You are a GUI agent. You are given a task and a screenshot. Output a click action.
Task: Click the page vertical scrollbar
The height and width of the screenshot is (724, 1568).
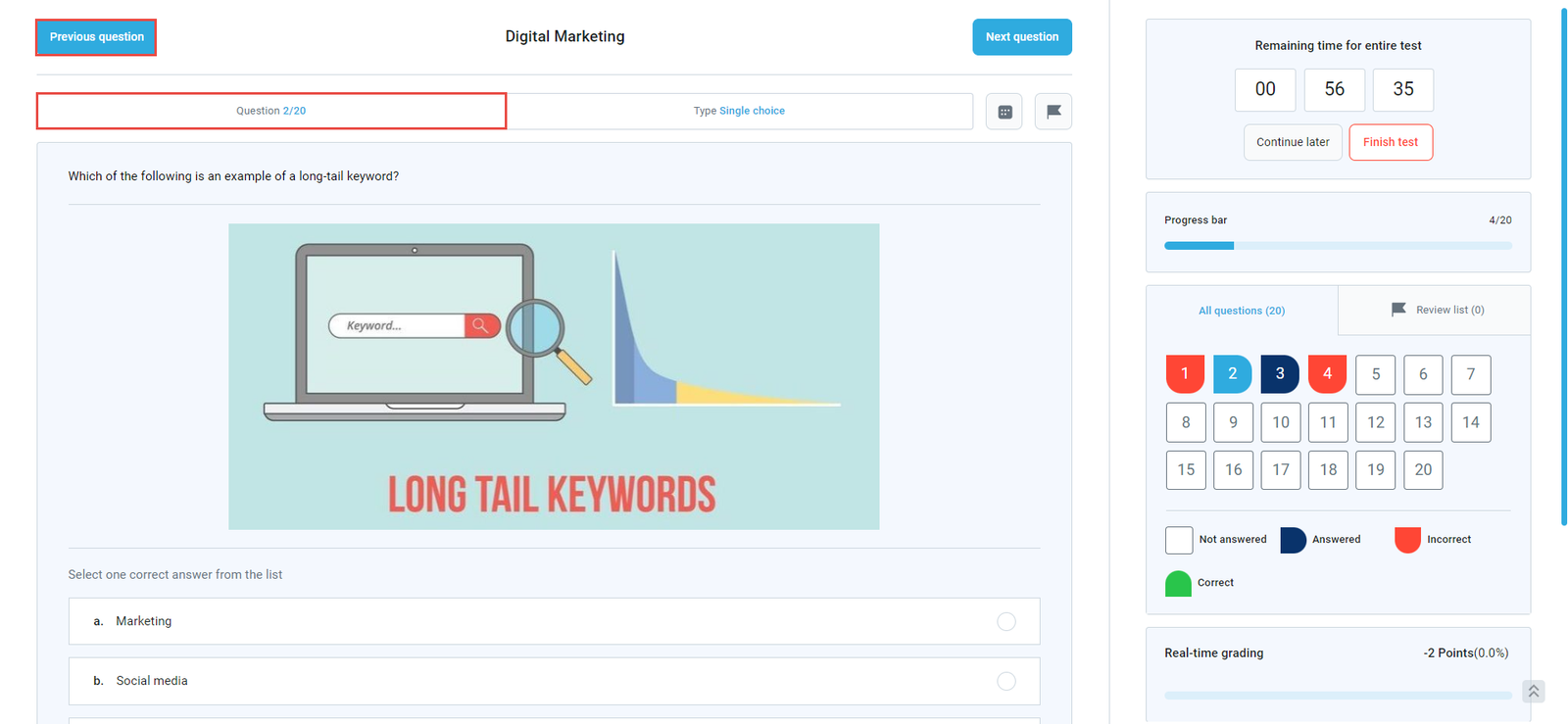click(x=1563, y=265)
